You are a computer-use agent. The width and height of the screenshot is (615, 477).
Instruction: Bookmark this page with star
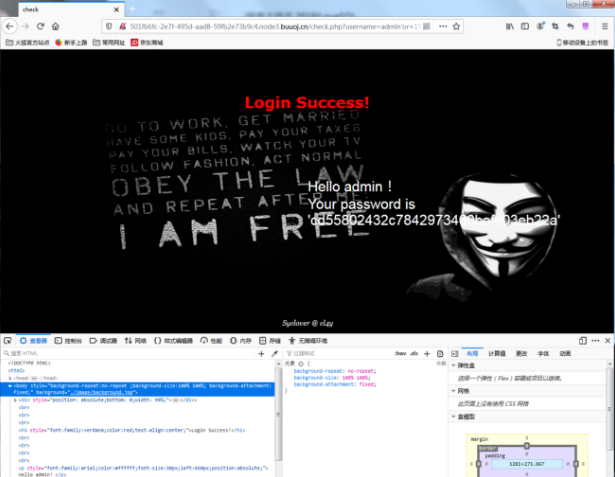pyautogui.click(x=456, y=26)
